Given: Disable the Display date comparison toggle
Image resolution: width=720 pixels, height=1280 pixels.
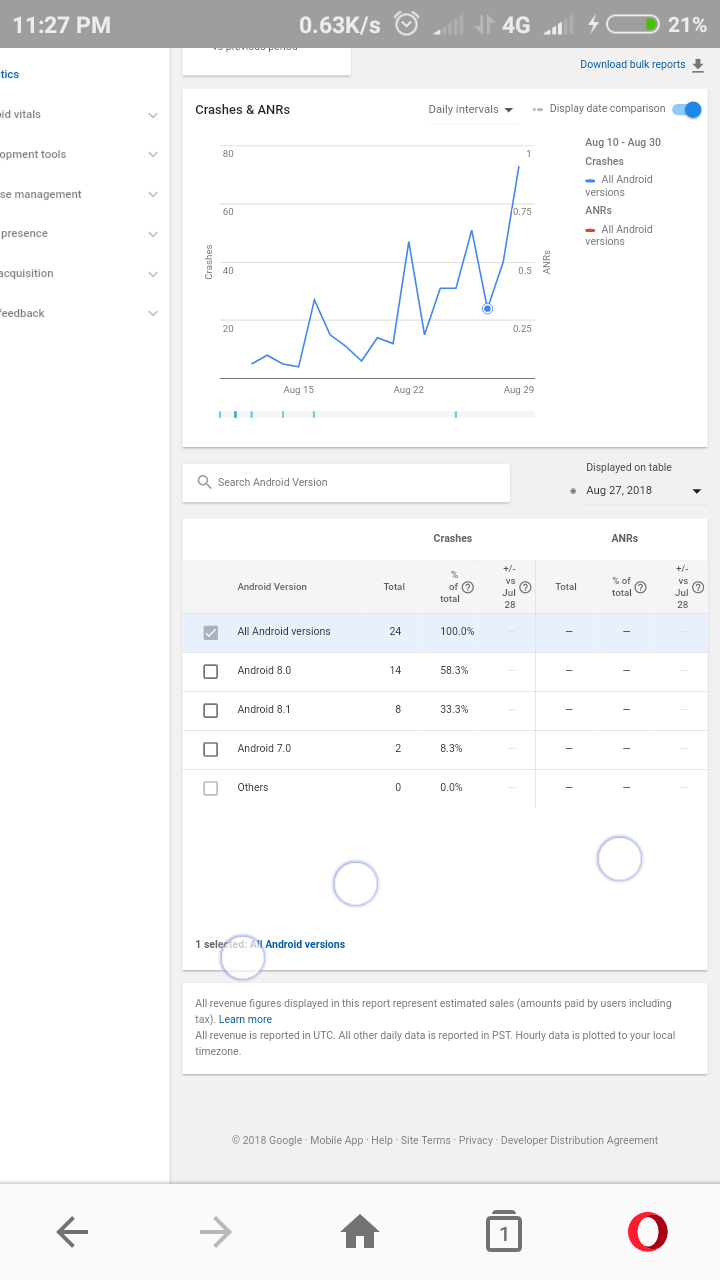Looking at the screenshot, I should click(x=687, y=109).
